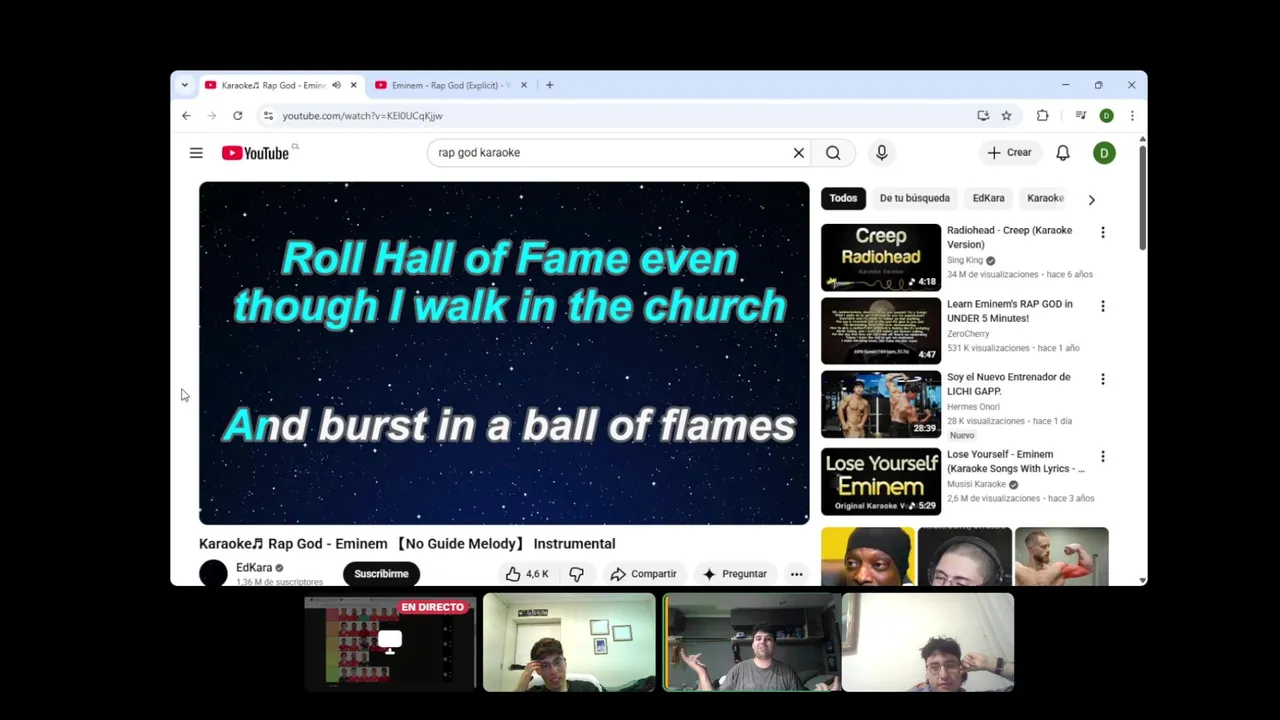The image size is (1280, 720).
Task: Open EdKara channel avatar
Action: (213, 573)
